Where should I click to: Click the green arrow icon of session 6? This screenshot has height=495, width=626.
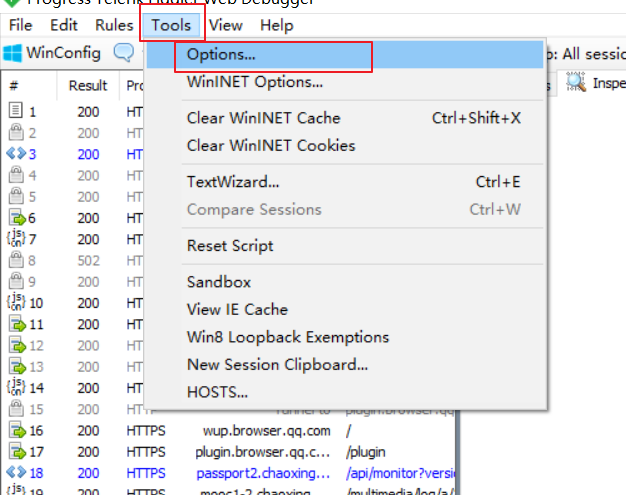click(x=17, y=218)
